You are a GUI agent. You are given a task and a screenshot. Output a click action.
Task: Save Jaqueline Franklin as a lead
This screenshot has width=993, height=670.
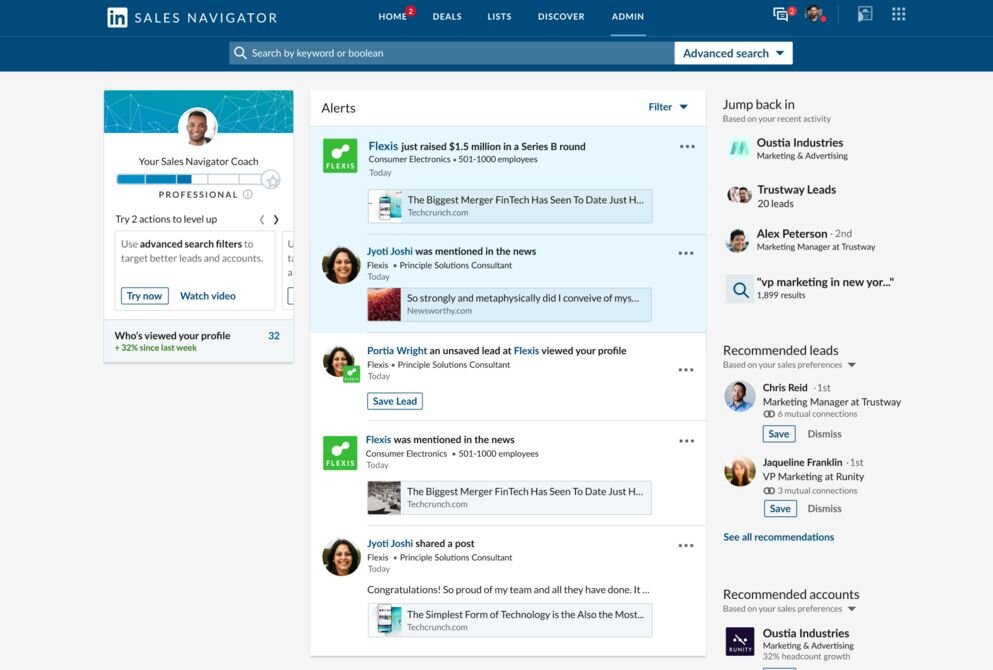tap(780, 509)
